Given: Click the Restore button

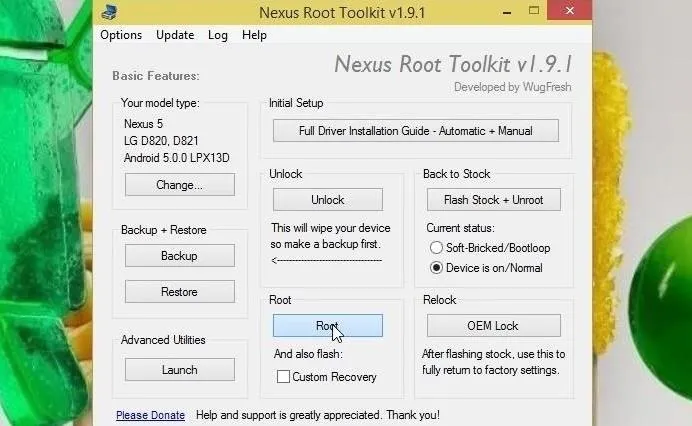Looking at the screenshot, I should (x=180, y=291).
